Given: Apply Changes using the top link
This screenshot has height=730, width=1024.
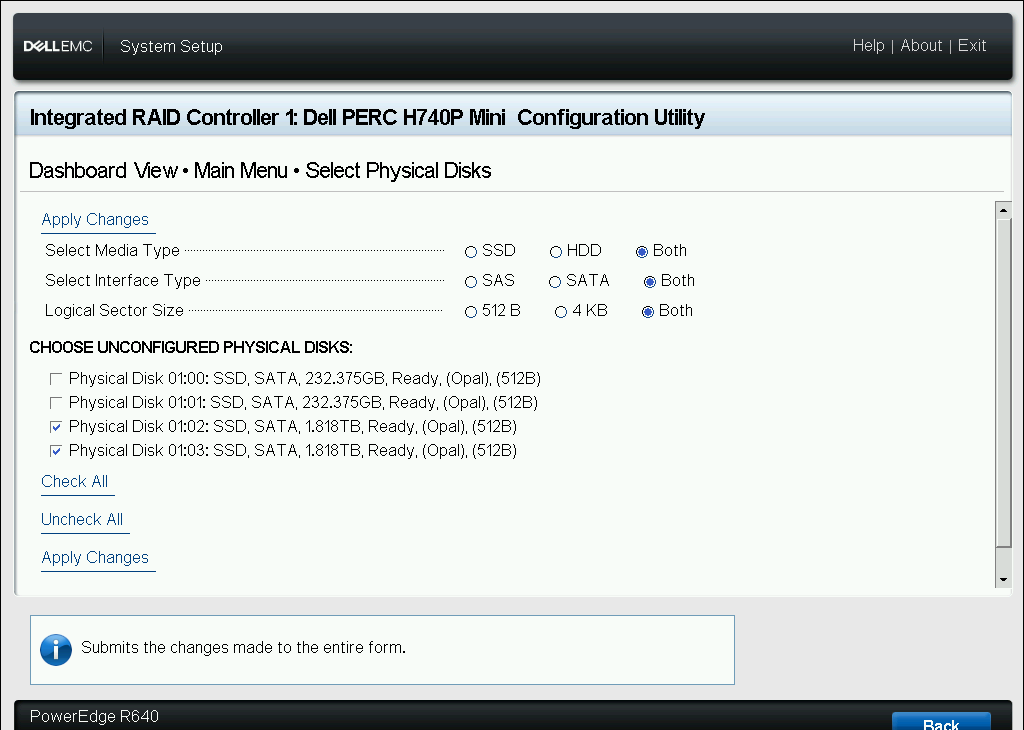Looking at the screenshot, I should (x=97, y=219).
